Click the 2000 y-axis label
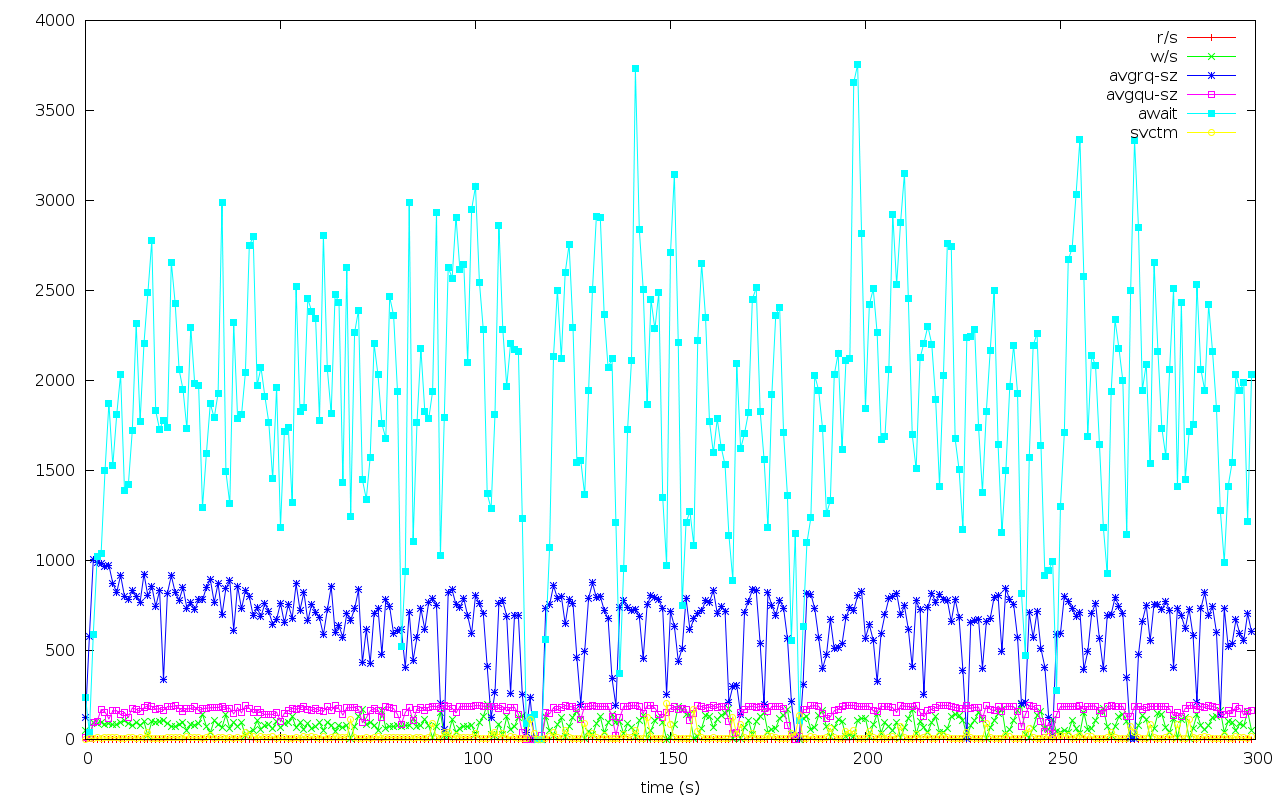This screenshot has height=800, width=1280. coord(56,380)
